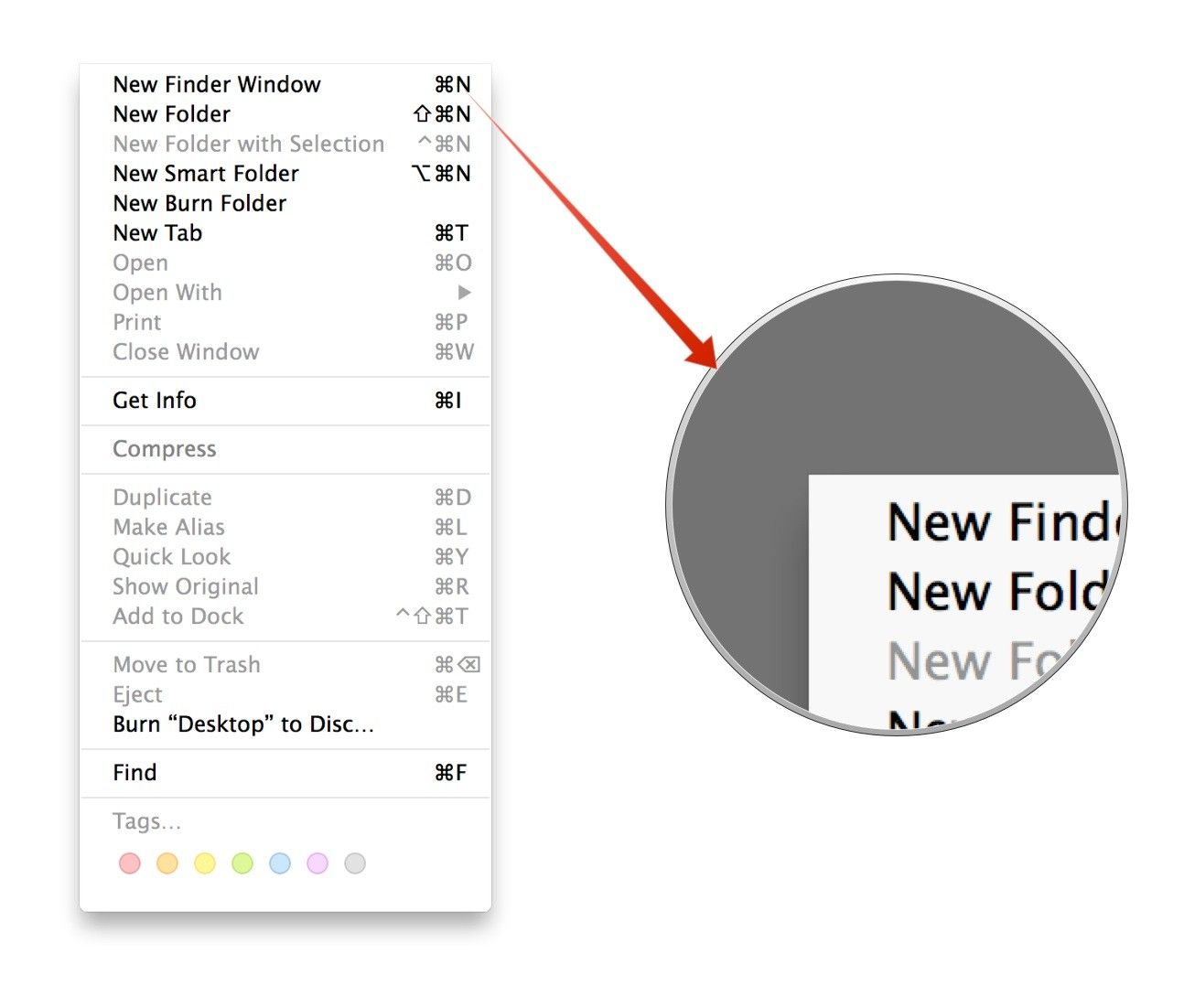
Task: Select the New Burn Folder entry
Action: pyautogui.click(x=199, y=204)
